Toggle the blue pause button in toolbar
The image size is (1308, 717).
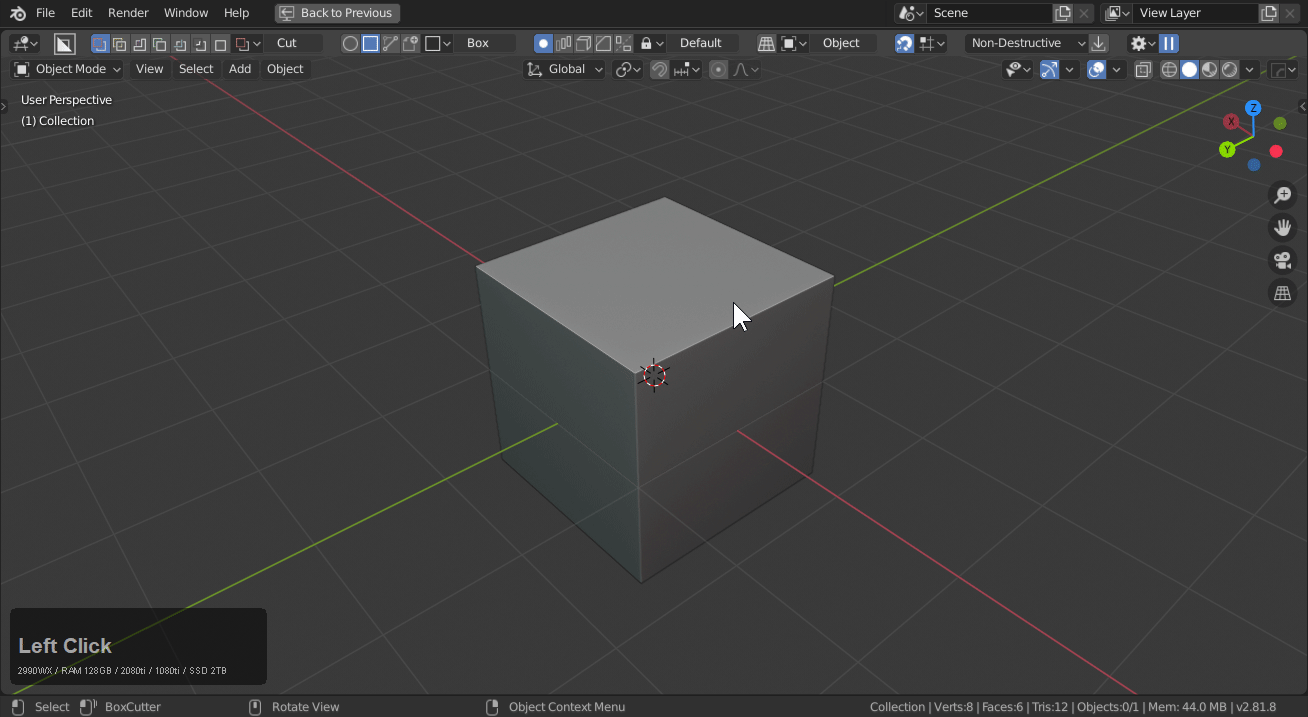pyautogui.click(x=1169, y=43)
